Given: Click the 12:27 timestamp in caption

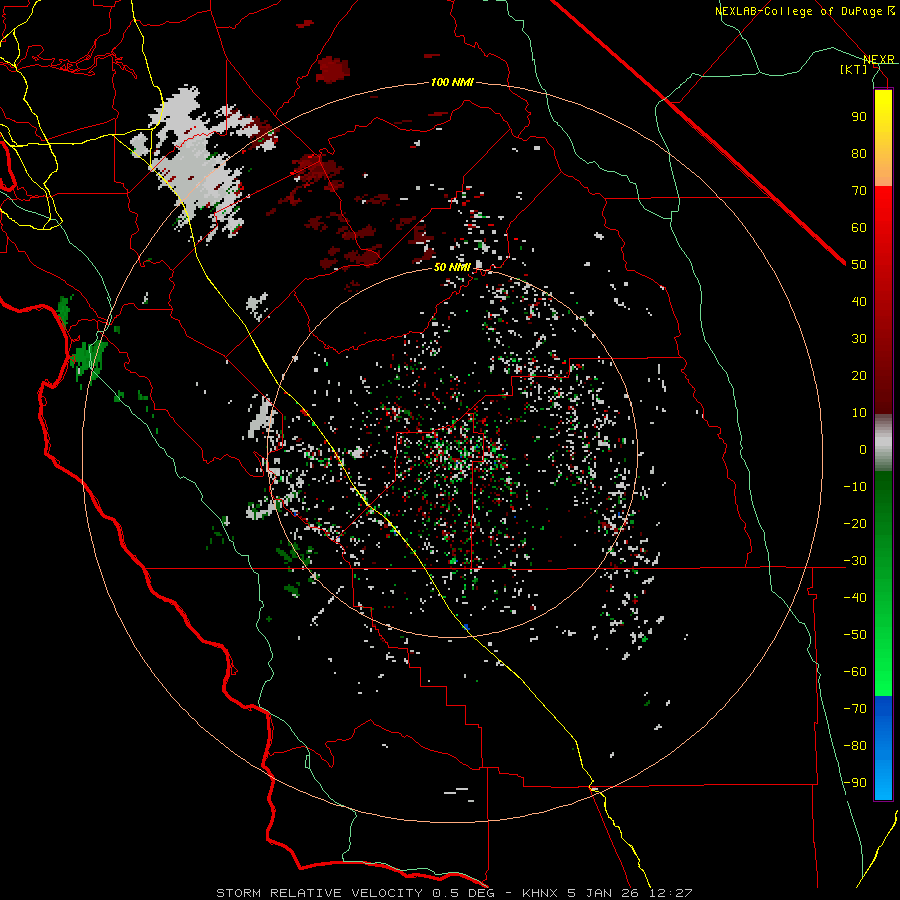Looking at the screenshot, I should (x=672, y=893).
